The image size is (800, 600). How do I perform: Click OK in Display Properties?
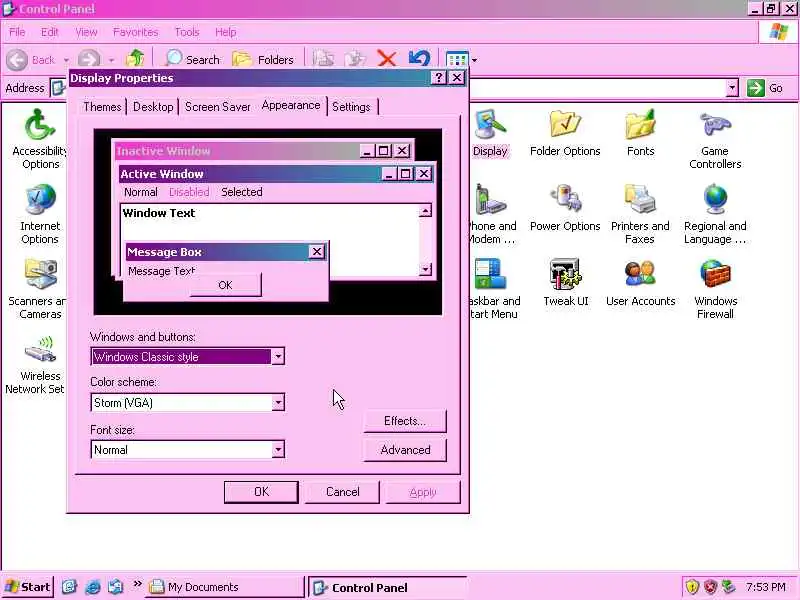[261, 492]
